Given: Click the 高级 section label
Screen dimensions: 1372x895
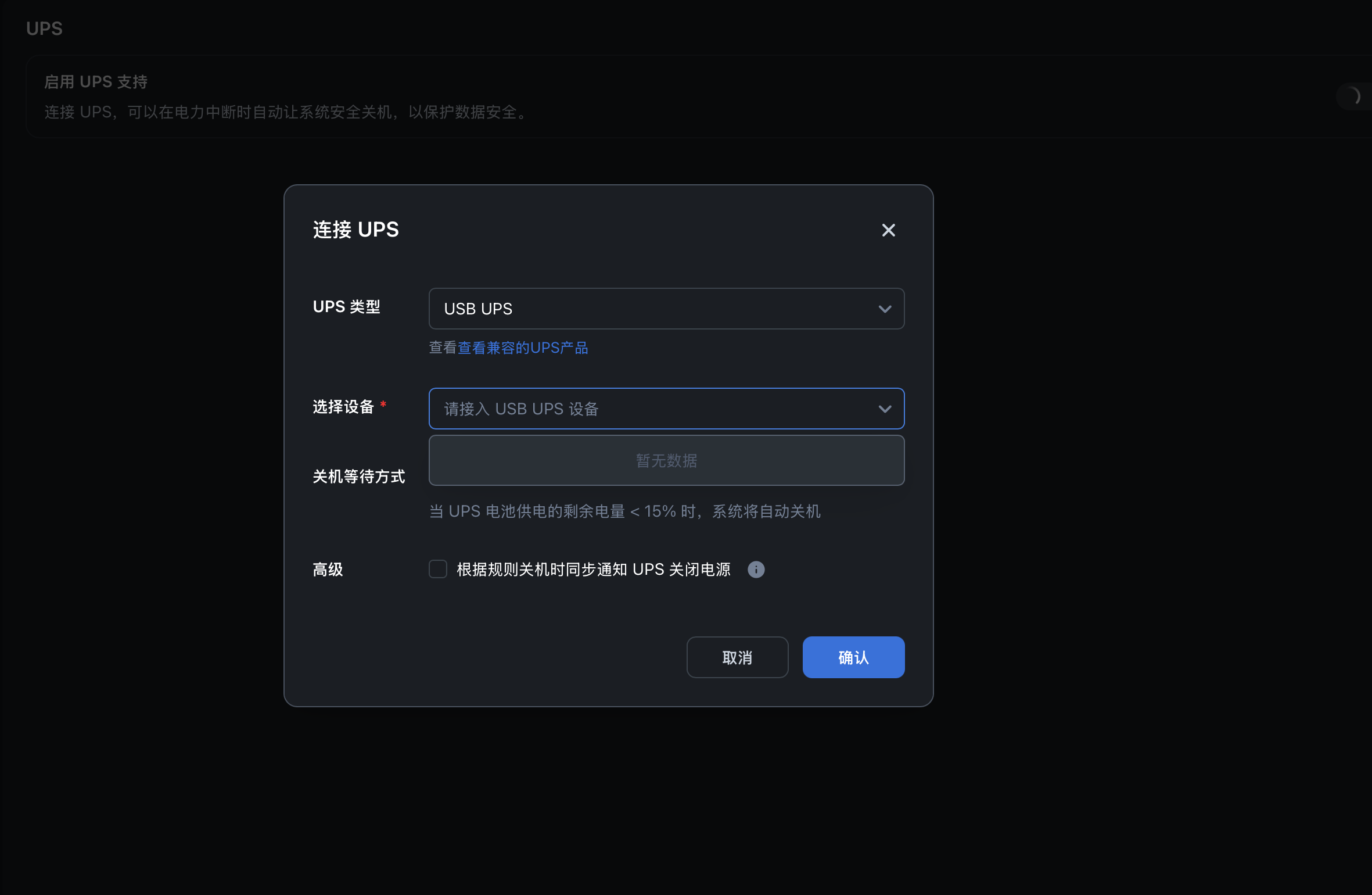Looking at the screenshot, I should click(x=328, y=570).
